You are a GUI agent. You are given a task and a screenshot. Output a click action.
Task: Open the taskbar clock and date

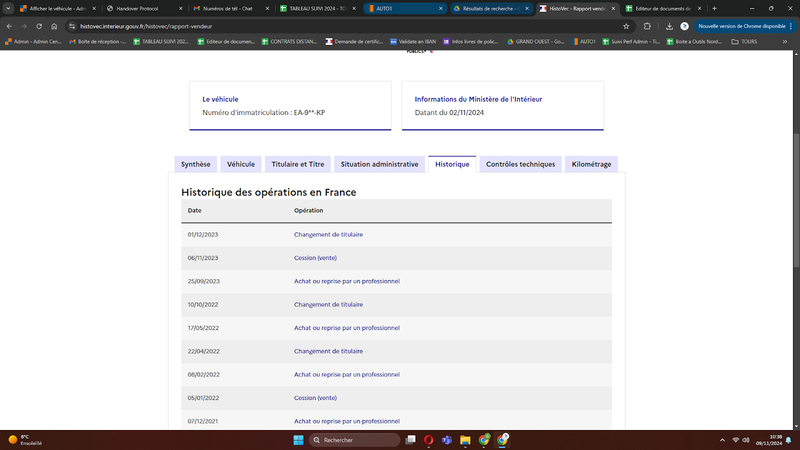pyautogui.click(x=769, y=440)
